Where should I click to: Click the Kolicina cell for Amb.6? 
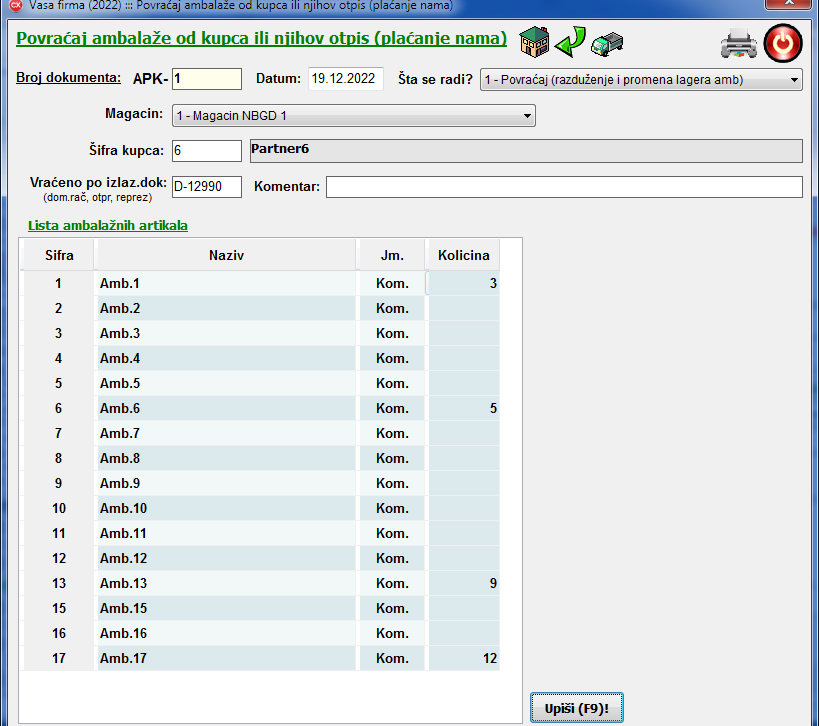point(463,408)
